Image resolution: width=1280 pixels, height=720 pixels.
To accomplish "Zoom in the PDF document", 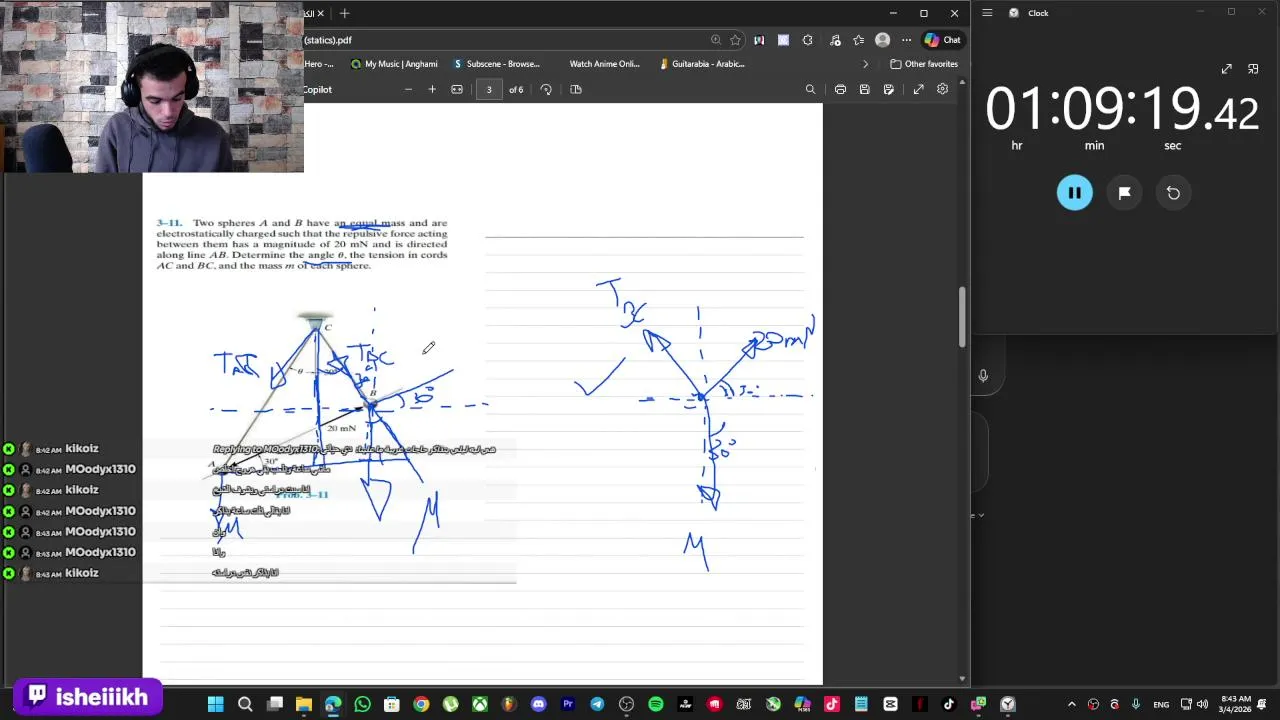I will click(432, 89).
